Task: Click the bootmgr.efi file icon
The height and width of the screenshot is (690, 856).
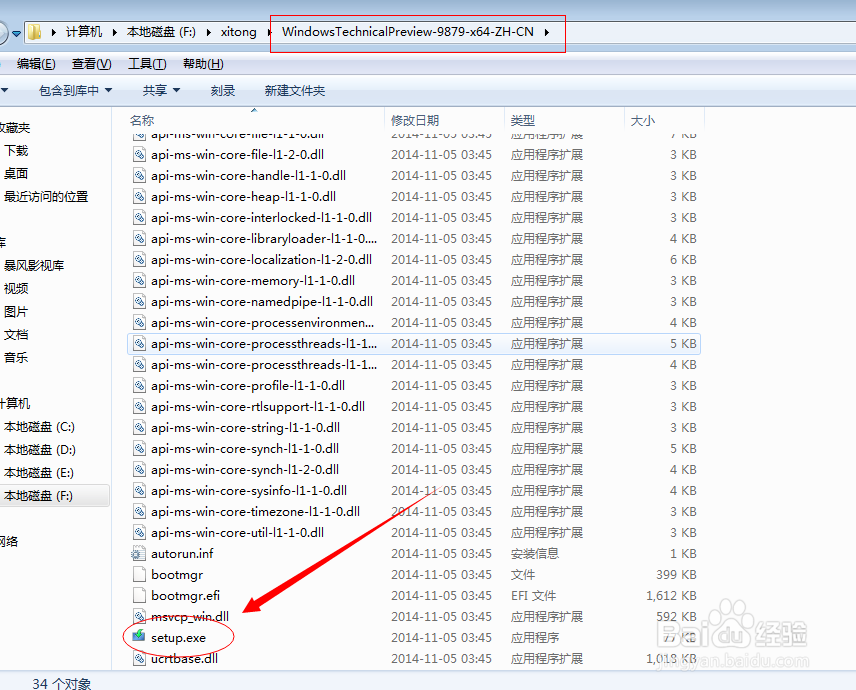Action: [139, 595]
